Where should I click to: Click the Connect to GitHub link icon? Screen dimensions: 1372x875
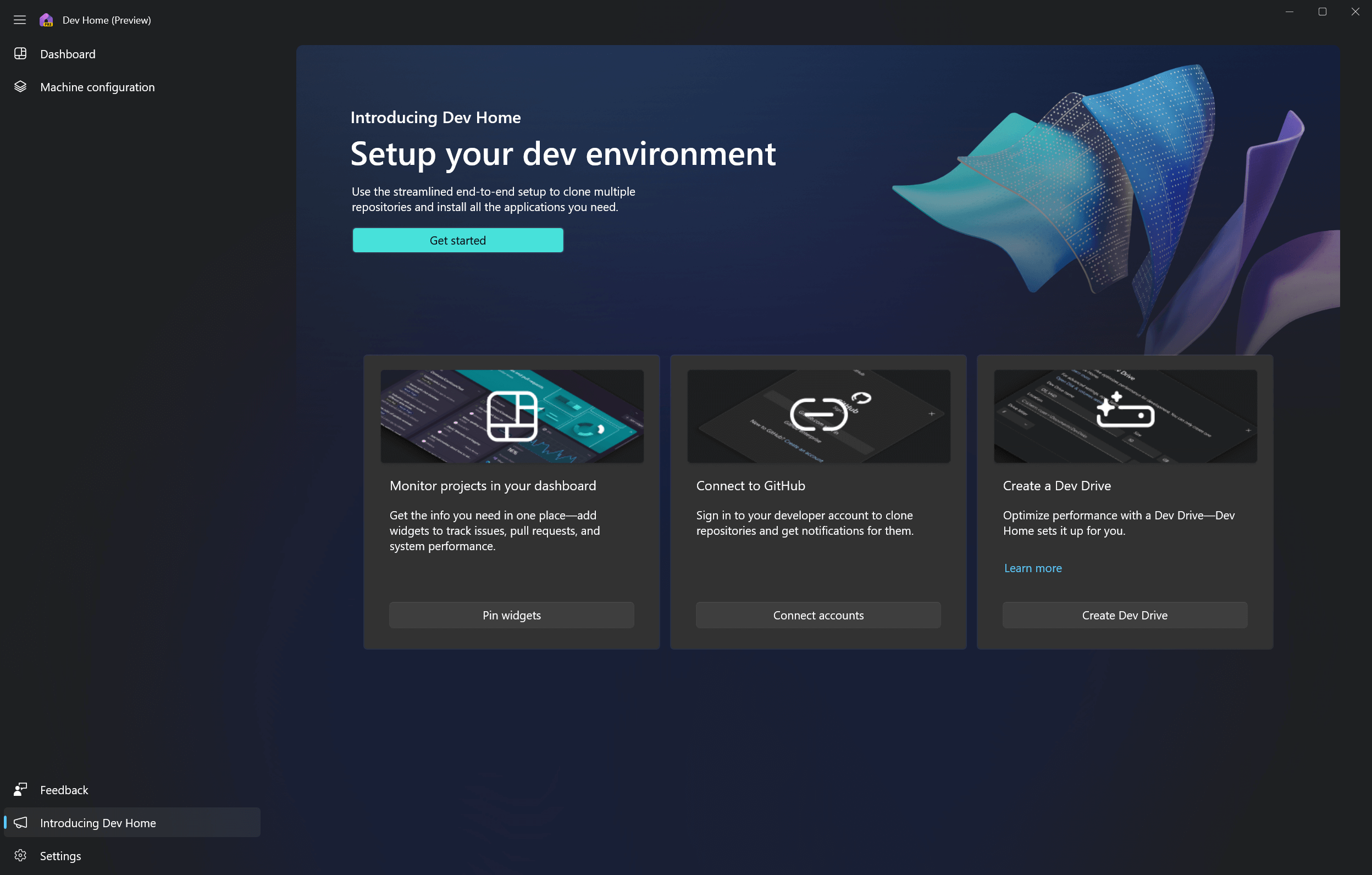[820, 413]
